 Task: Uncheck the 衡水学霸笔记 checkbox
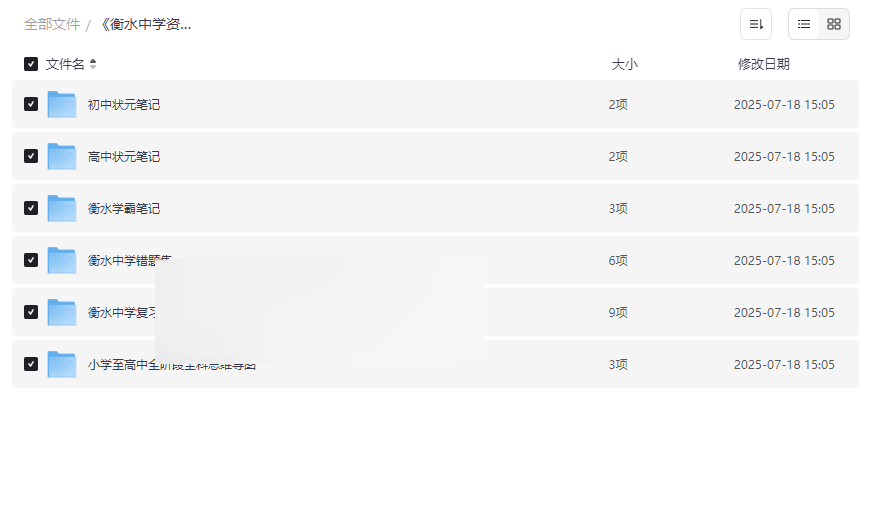pyautogui.click(x=31, y=208)
